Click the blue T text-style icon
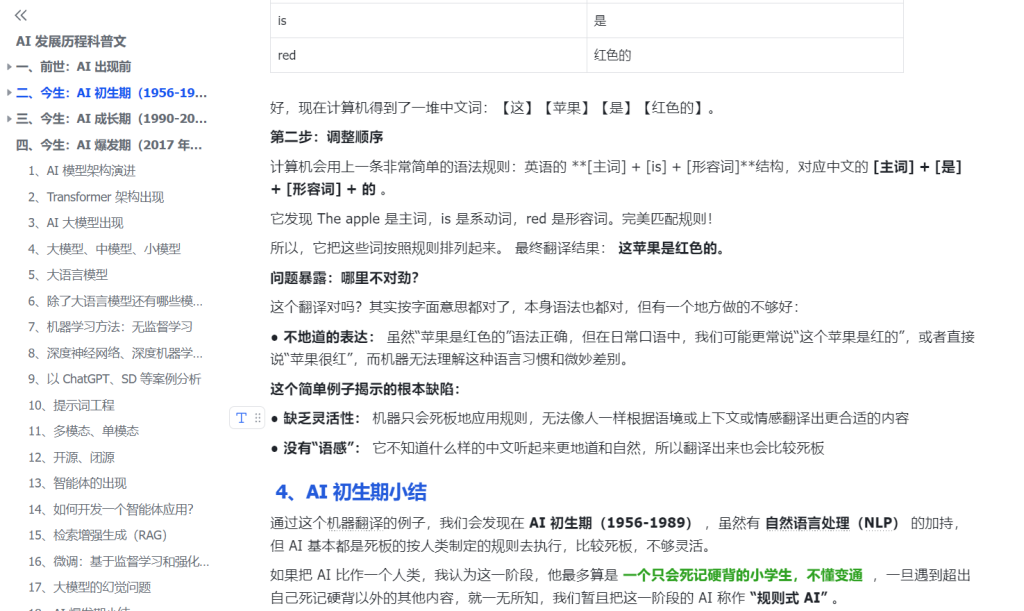This screenshot has height=611, width=1024. [x=239, y=417]
